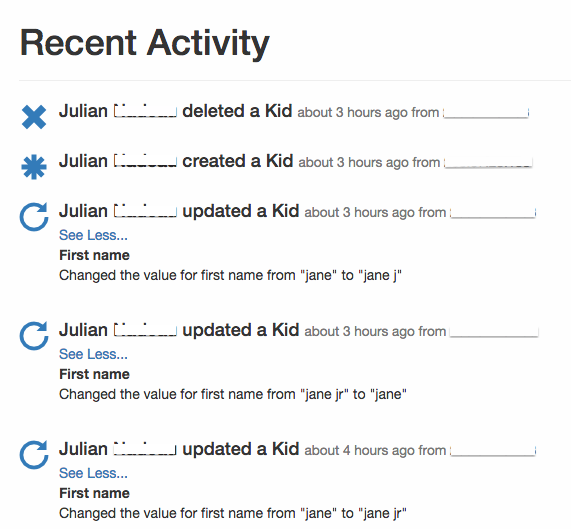Open first "updated a Kid" activity entry
Image resolution: width=571 pixels, height=529 pixels.
coord(241,211)
